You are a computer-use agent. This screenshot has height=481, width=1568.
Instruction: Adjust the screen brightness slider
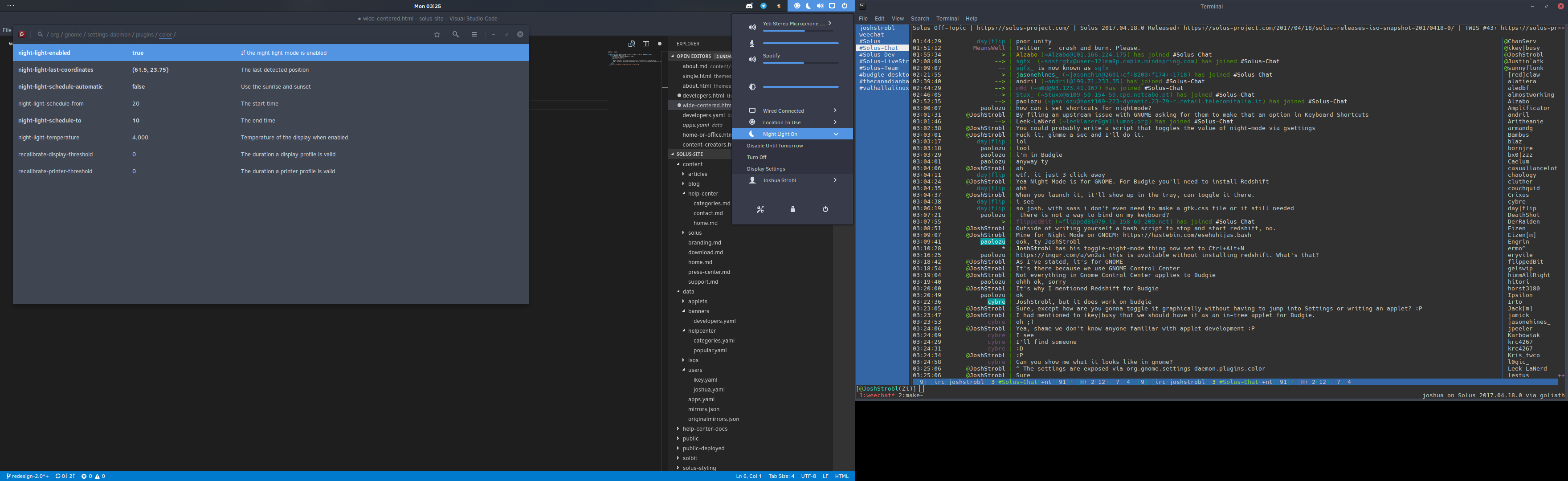pos(800,87)
